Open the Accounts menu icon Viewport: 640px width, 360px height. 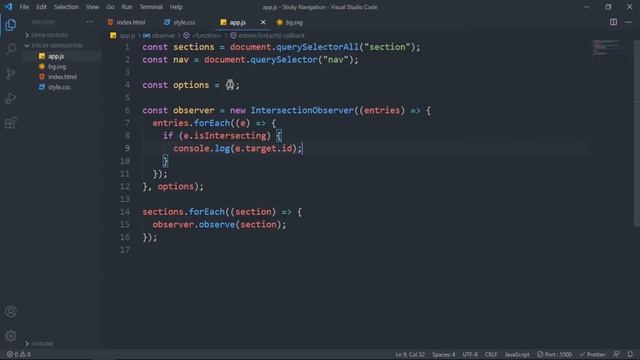[x=11, y=311]
